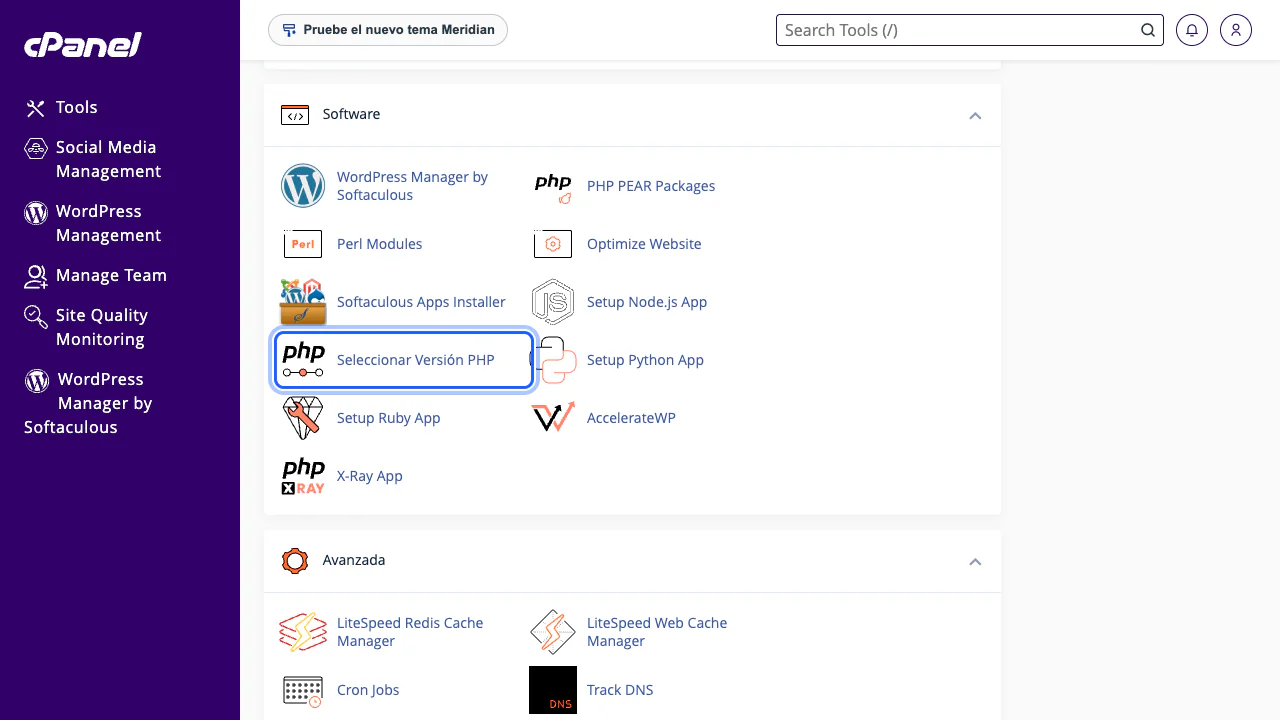This screenshot has height=720, width=1280.
Task: Open the notifications bell icon
Action: (1191, 30)
